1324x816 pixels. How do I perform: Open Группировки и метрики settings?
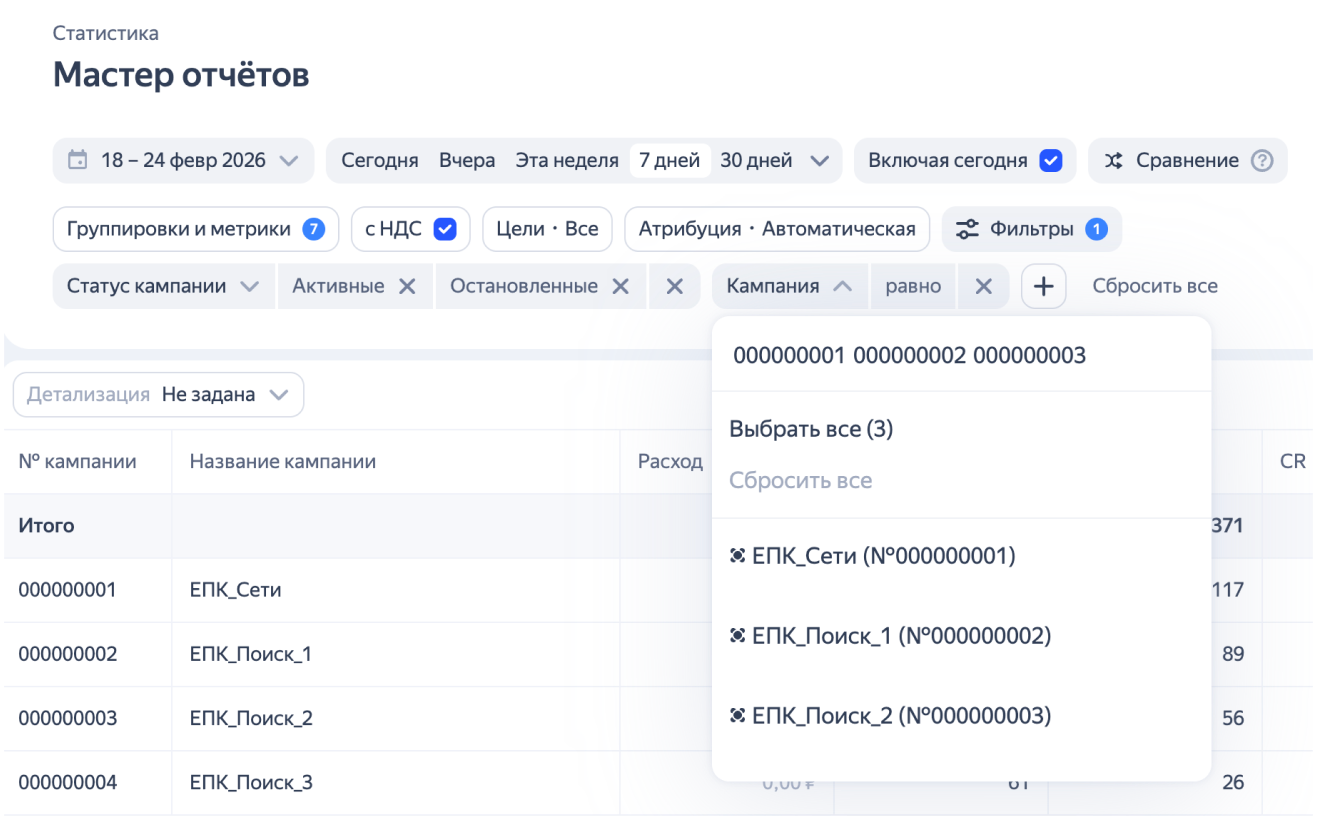tap(196, 229)
